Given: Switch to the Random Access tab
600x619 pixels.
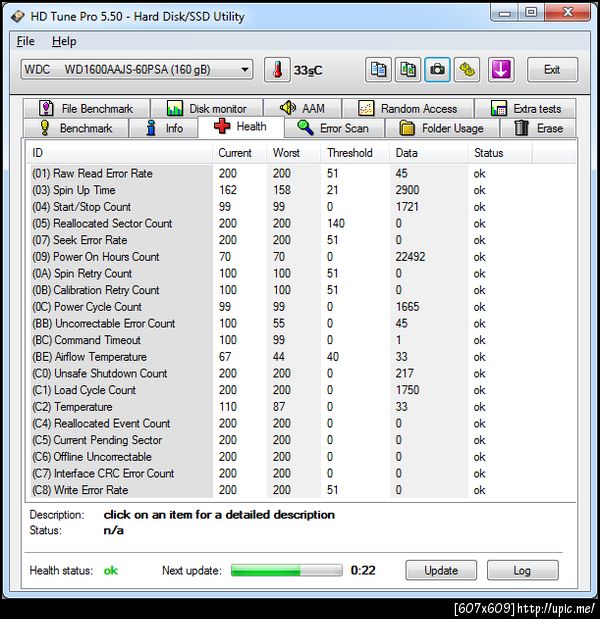Looking at the screenshot, I should 408,109.
